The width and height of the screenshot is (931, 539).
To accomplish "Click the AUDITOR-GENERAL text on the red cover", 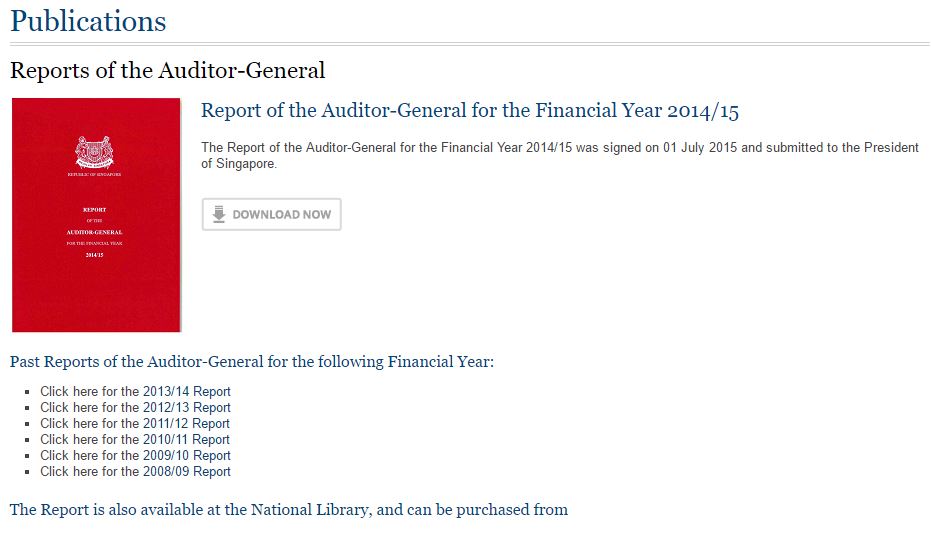I will point(94,232).
